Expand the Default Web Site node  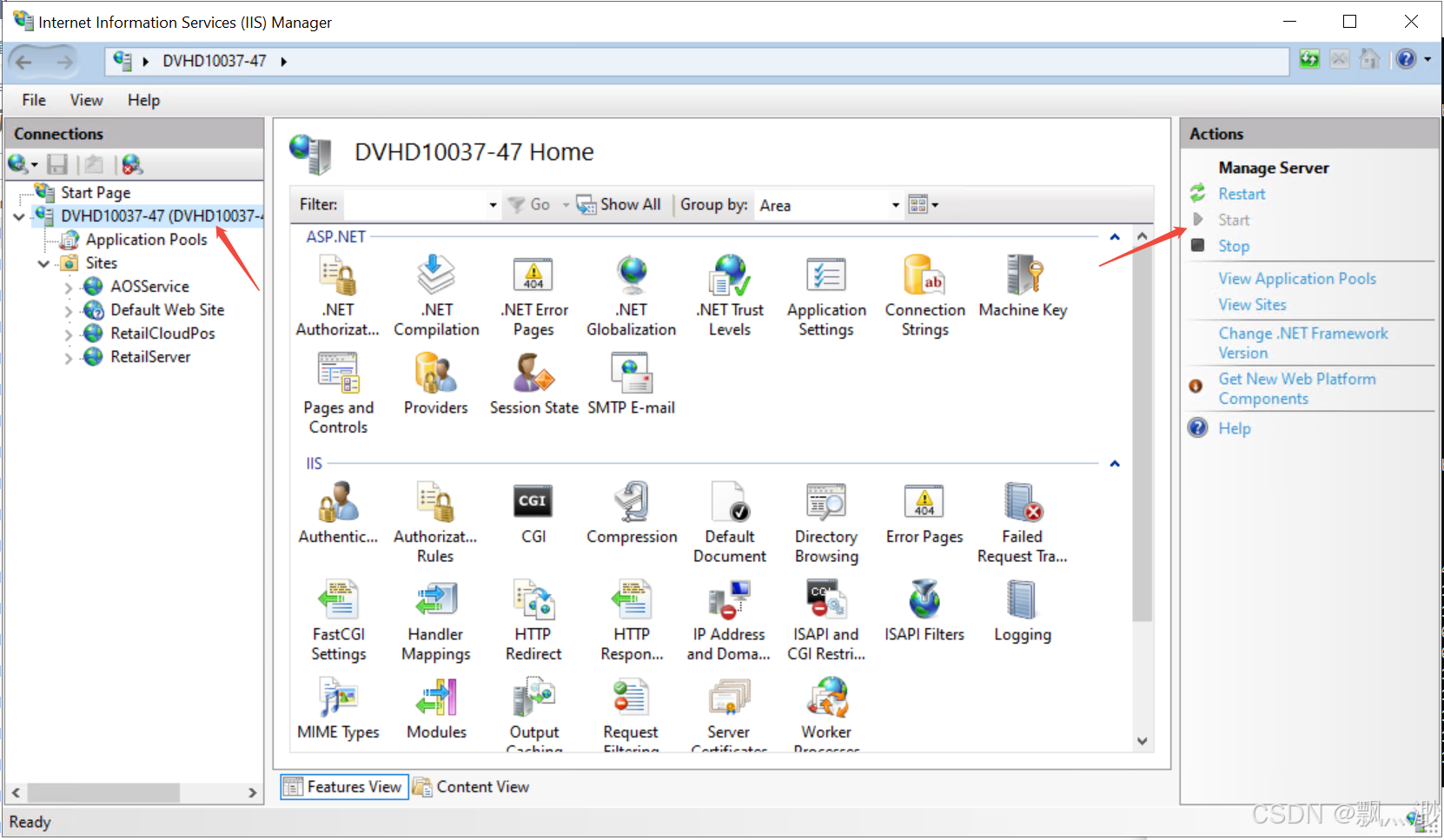pos(69,310)
